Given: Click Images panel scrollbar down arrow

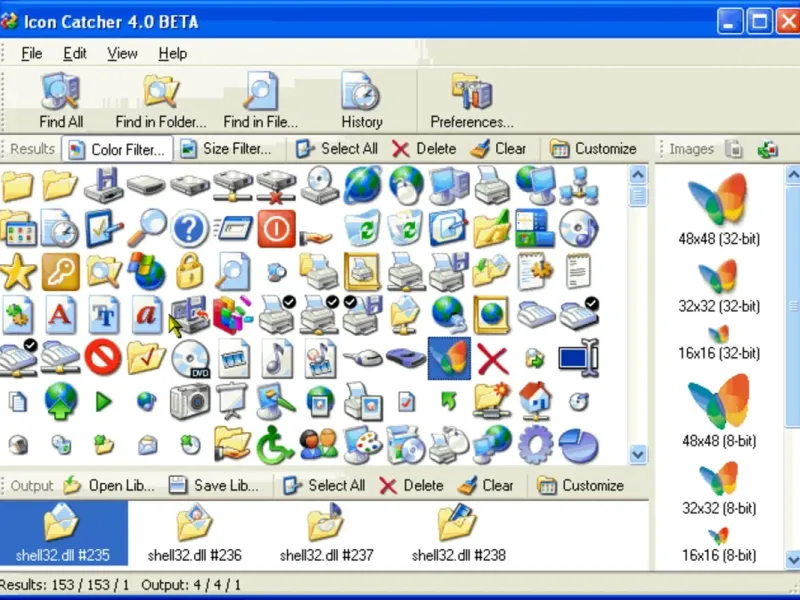Looking at the screenshot, I should 792,558.
